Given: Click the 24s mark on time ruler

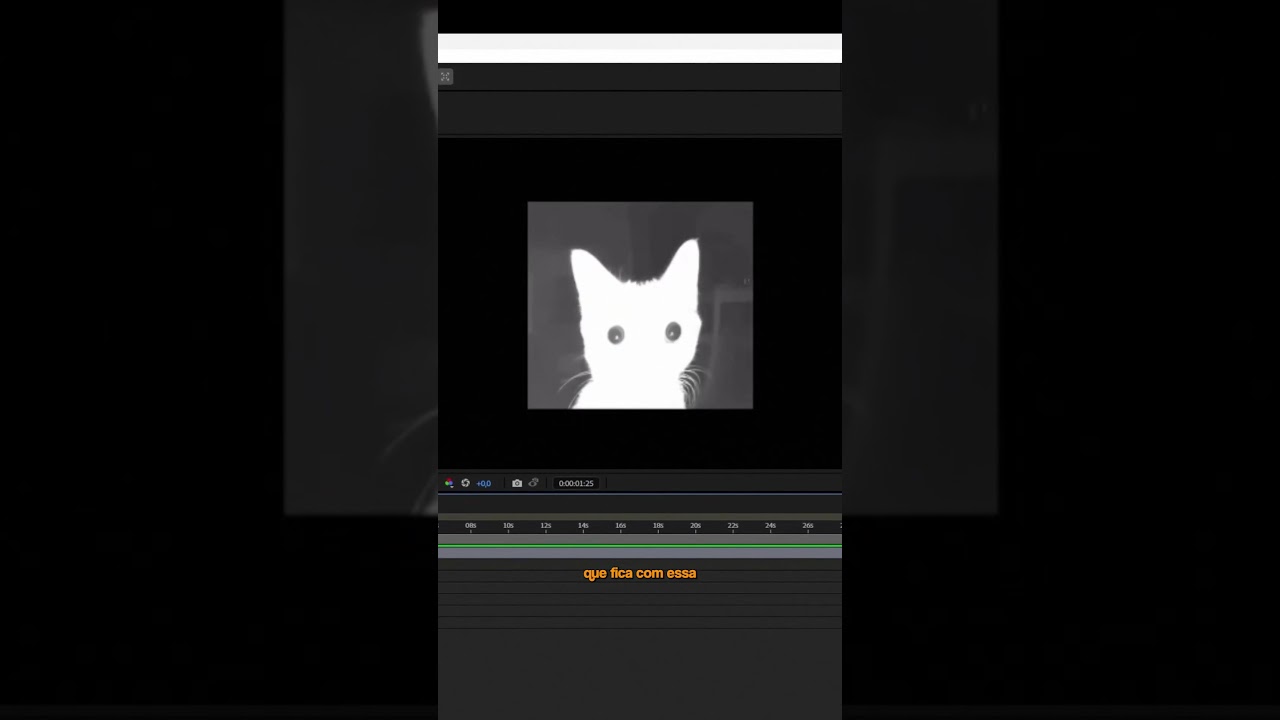Looking at the screenshot, I should (x=771, y=525).
